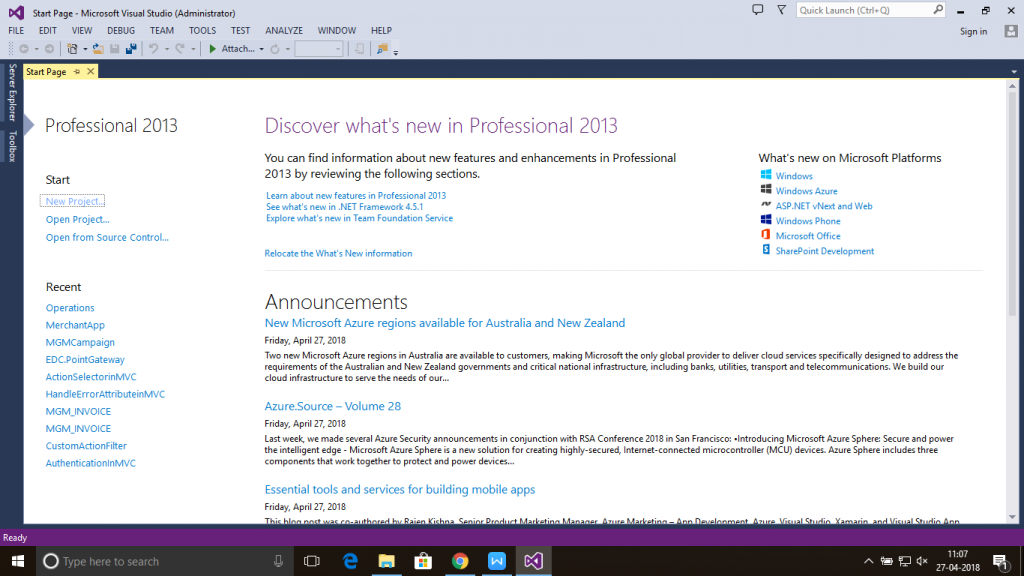Click the Open File folder toolbar icon

[x=98, y=48]
